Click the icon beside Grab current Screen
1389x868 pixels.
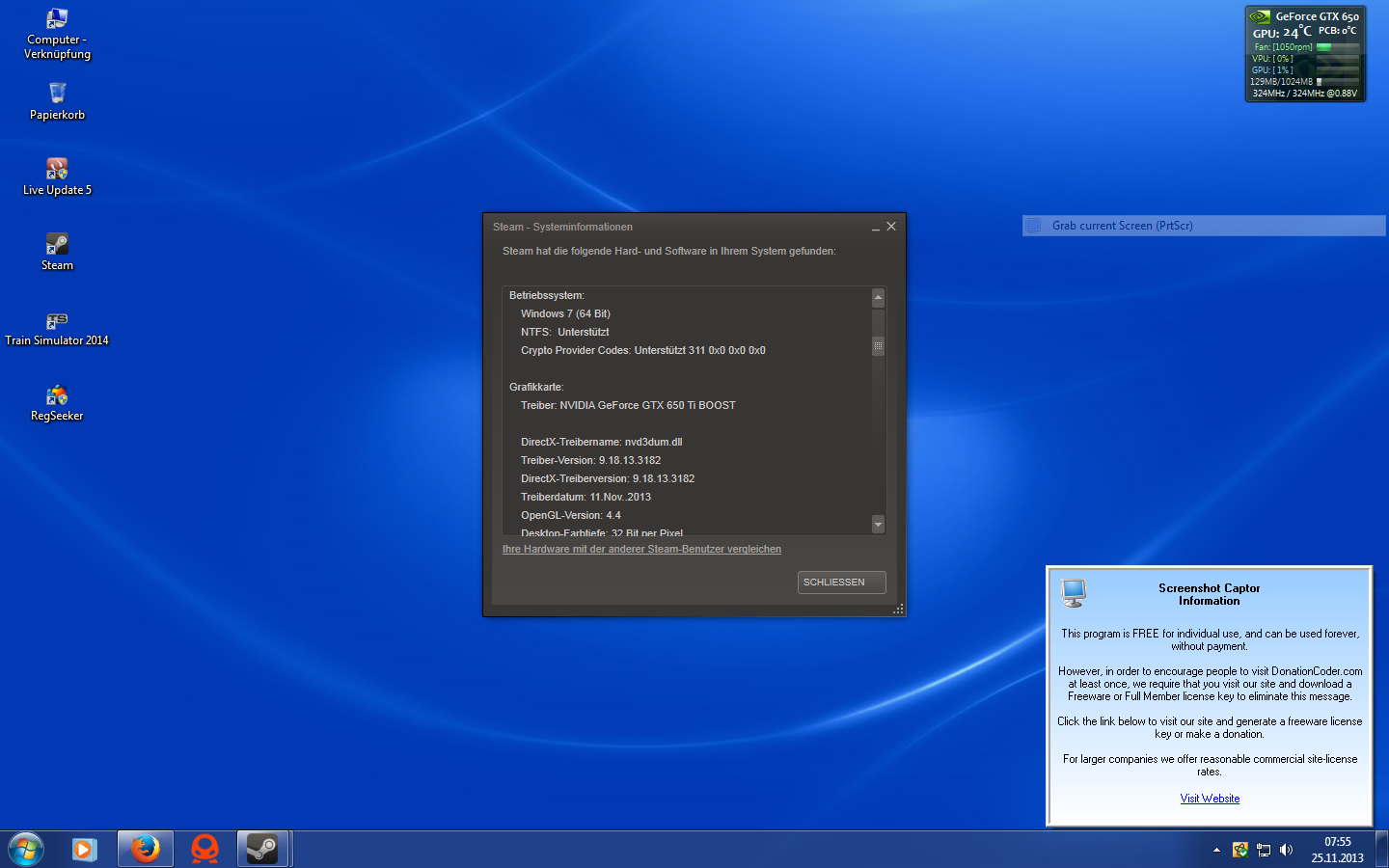tap(1033, 226)
